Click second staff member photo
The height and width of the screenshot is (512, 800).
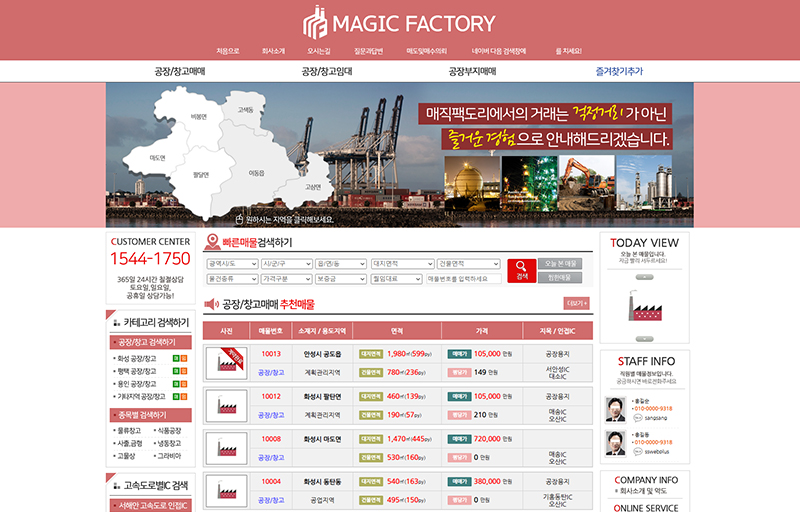[x=615, y=443]
